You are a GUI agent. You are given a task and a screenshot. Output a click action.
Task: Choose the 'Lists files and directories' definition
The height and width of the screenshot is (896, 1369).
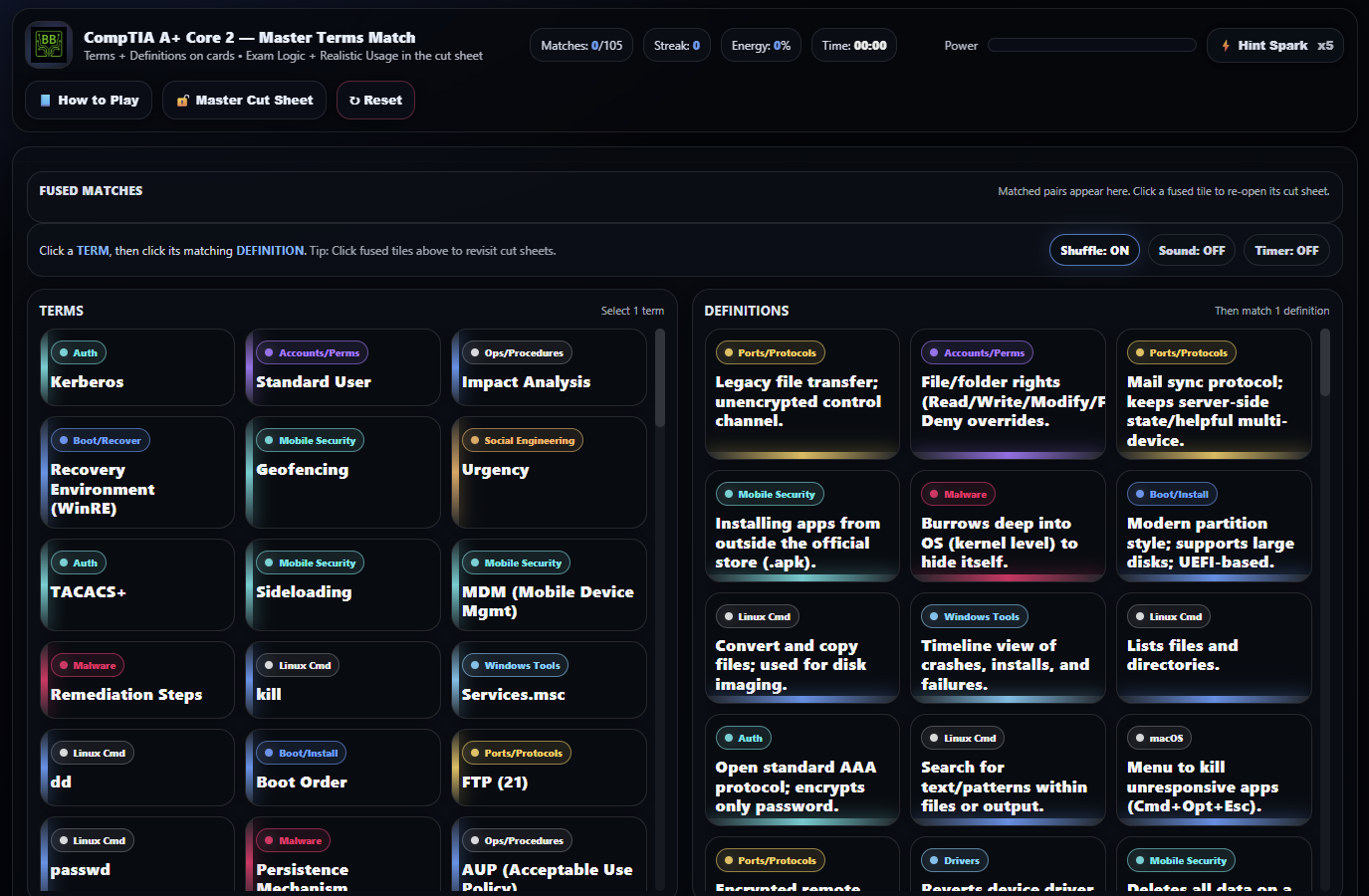(x=1213, y=648)
